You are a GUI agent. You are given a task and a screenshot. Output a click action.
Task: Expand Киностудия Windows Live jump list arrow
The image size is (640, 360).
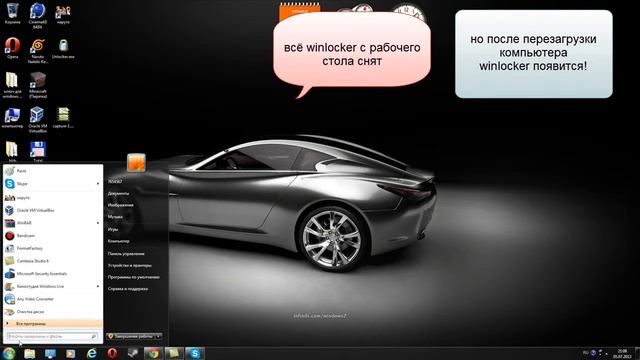tap(98, 287)
